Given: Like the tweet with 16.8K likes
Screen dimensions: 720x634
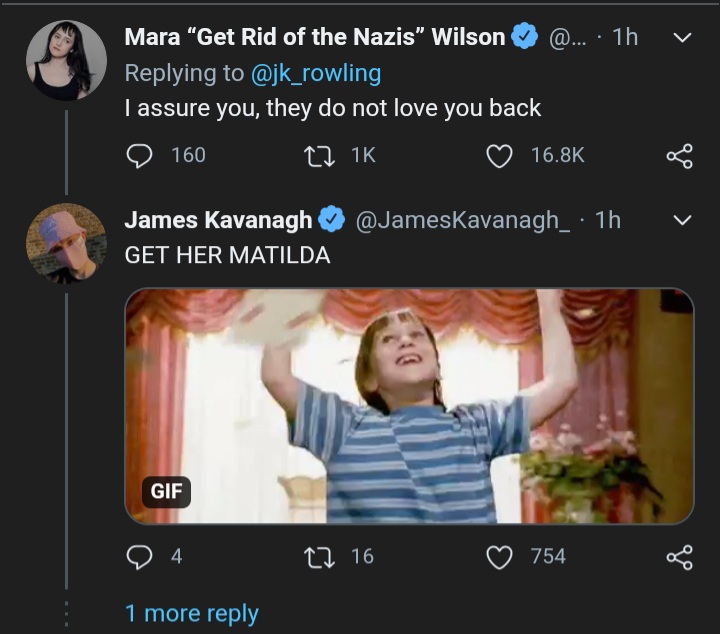Looking at the screenshot, I should [x=499, y=156].
